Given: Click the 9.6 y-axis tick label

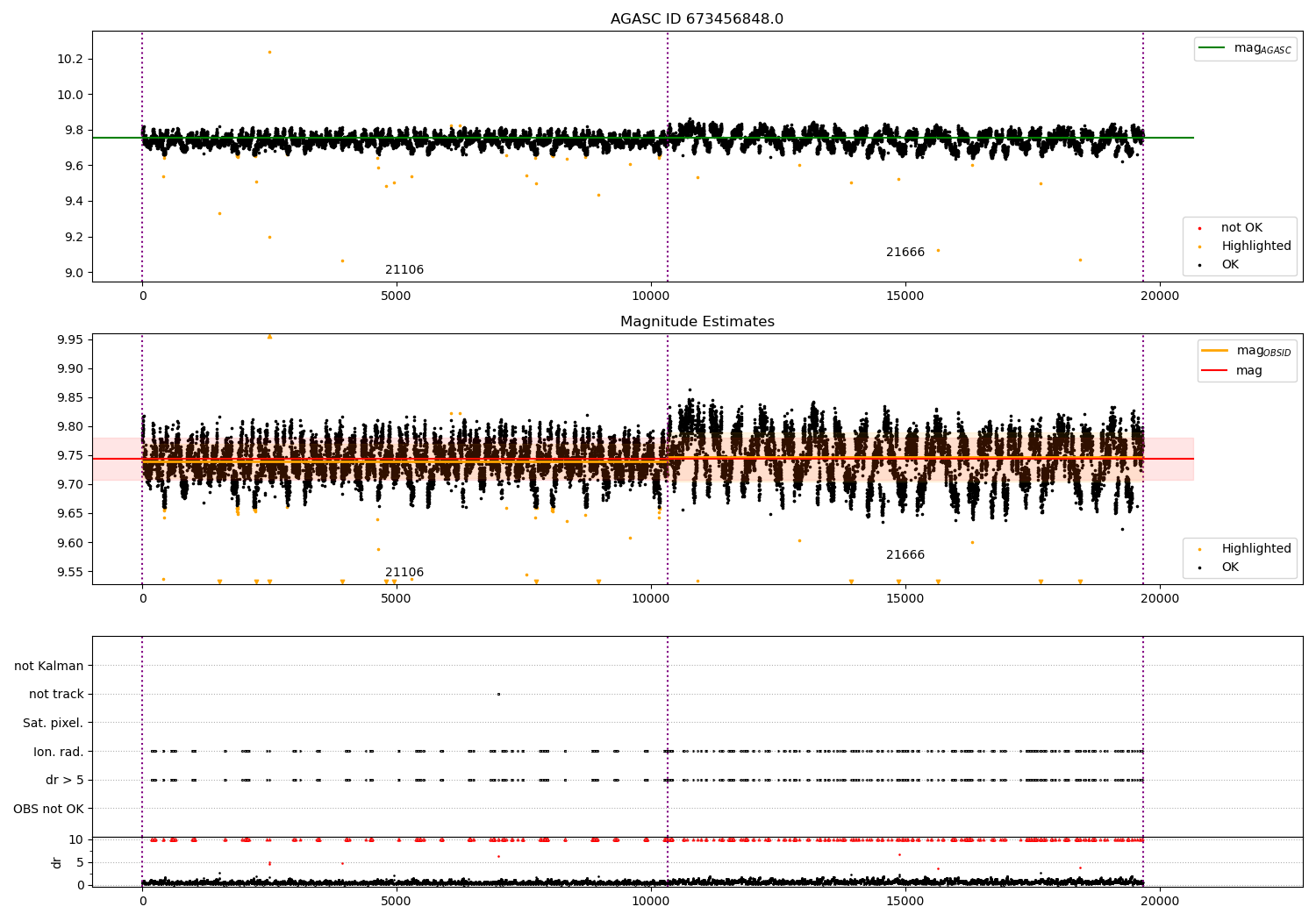Looking at the screenshot, I should coord(75,166).
